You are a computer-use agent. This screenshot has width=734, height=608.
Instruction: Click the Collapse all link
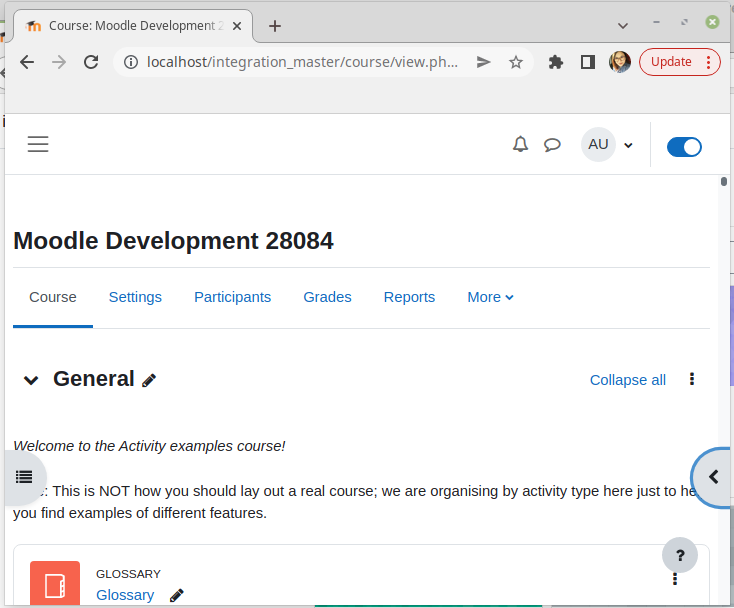point(627,380)
